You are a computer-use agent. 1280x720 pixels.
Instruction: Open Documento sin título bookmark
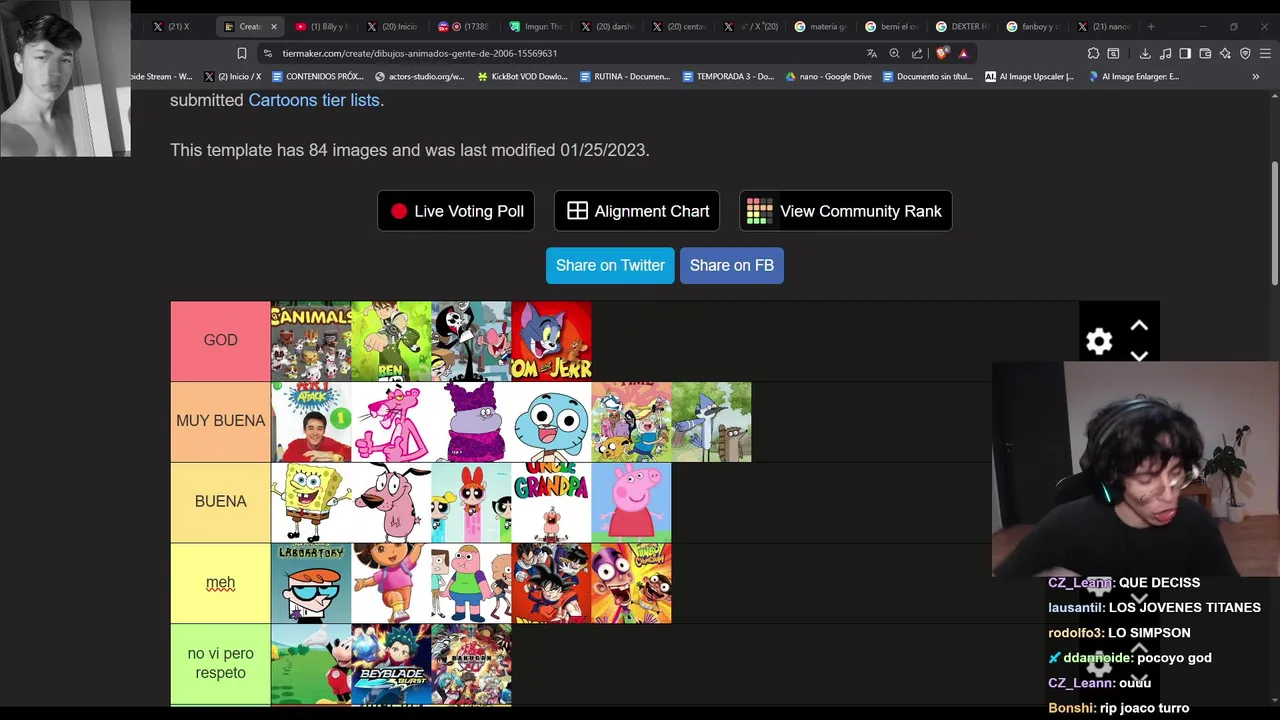928,76
